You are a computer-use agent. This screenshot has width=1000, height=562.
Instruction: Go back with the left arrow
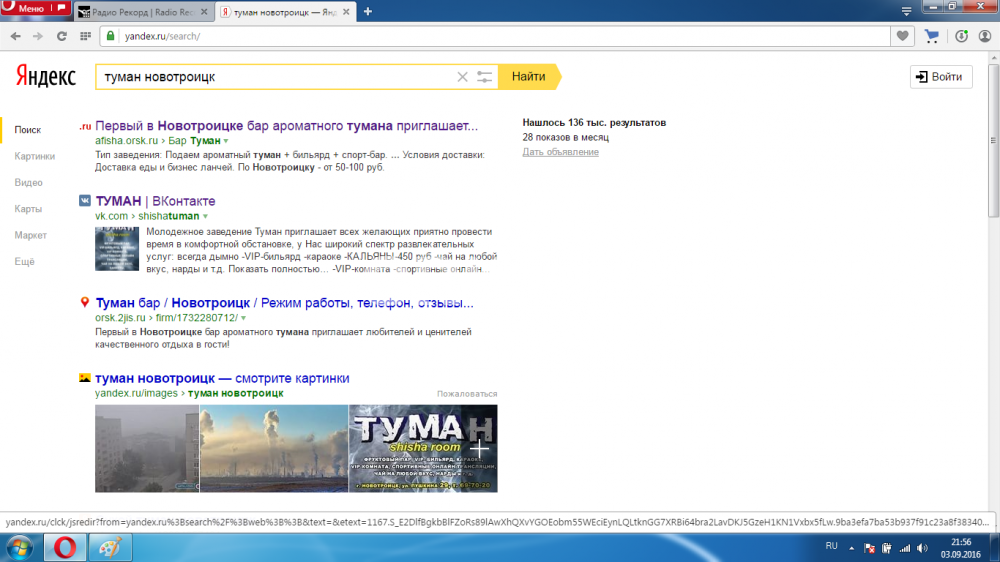pos(15,36)
